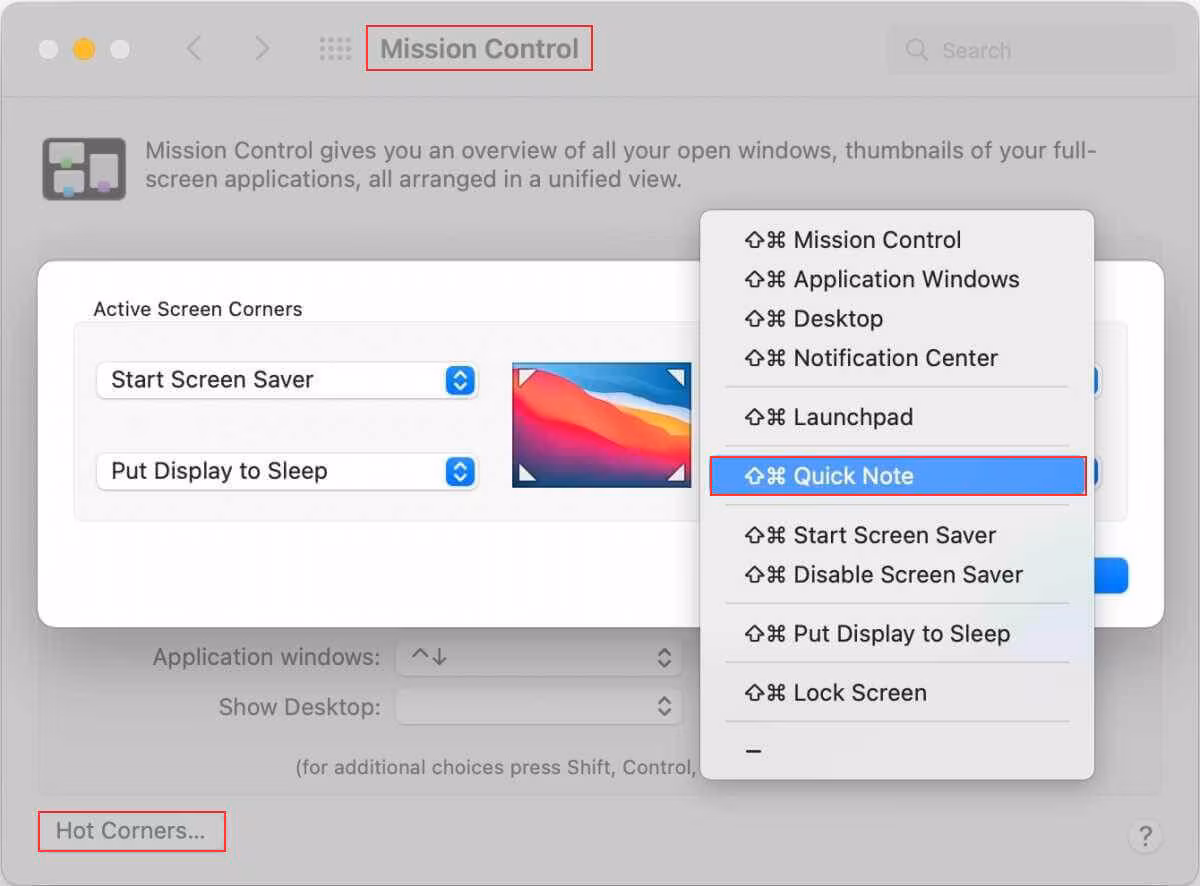1200x886 pixels.
Task: Choose Put Display to Sleep menu item
Action: pyautogui.click(x=897, y=634)
